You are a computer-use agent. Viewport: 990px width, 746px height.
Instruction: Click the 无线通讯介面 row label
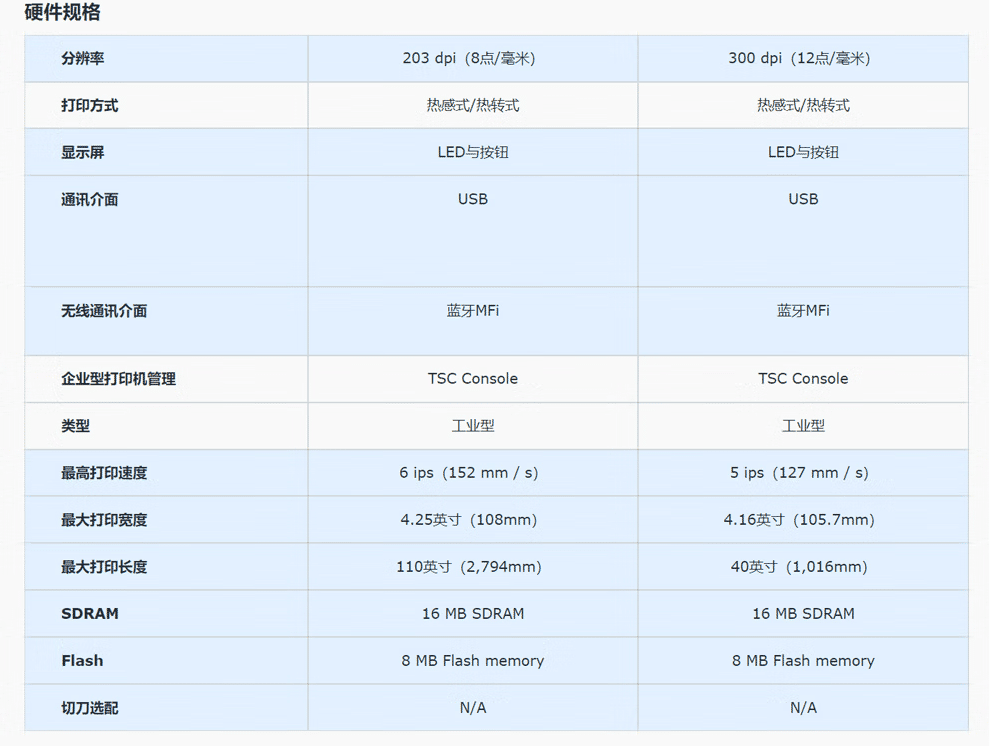[103, 312]
